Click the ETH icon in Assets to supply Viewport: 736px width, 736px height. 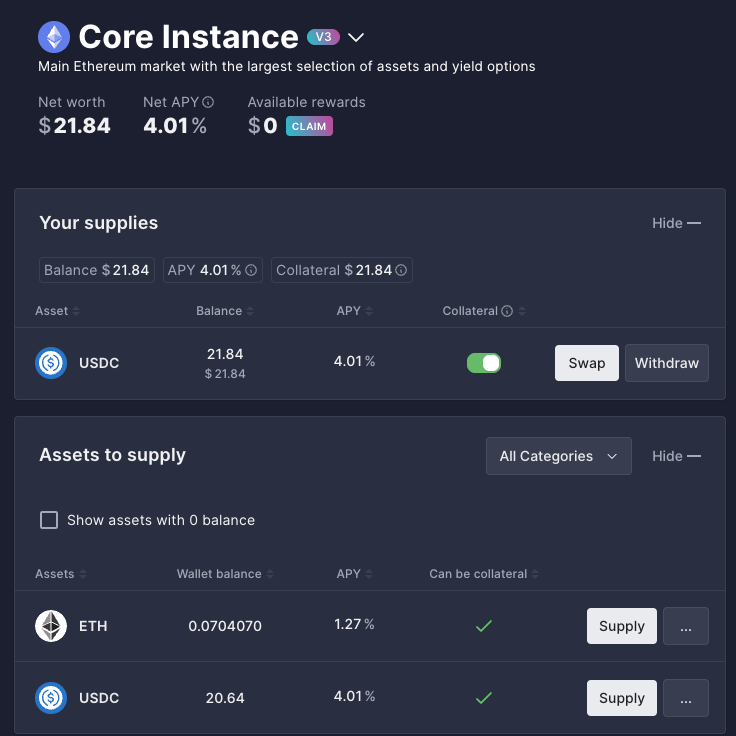[x=51, y=626]
